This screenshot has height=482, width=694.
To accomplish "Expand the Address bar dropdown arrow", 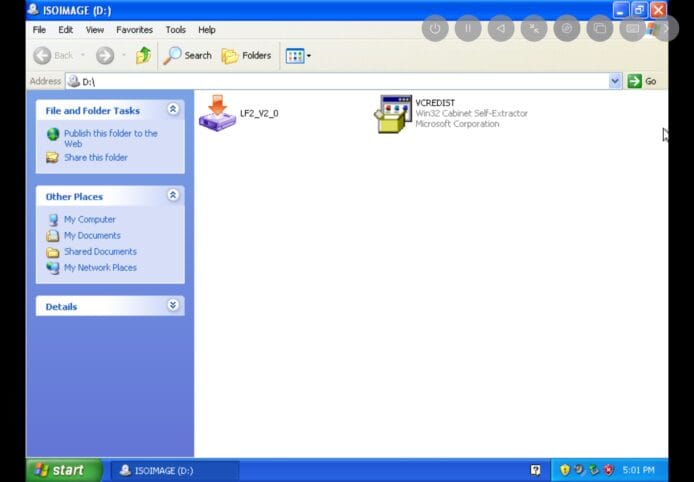I will 615,81.
